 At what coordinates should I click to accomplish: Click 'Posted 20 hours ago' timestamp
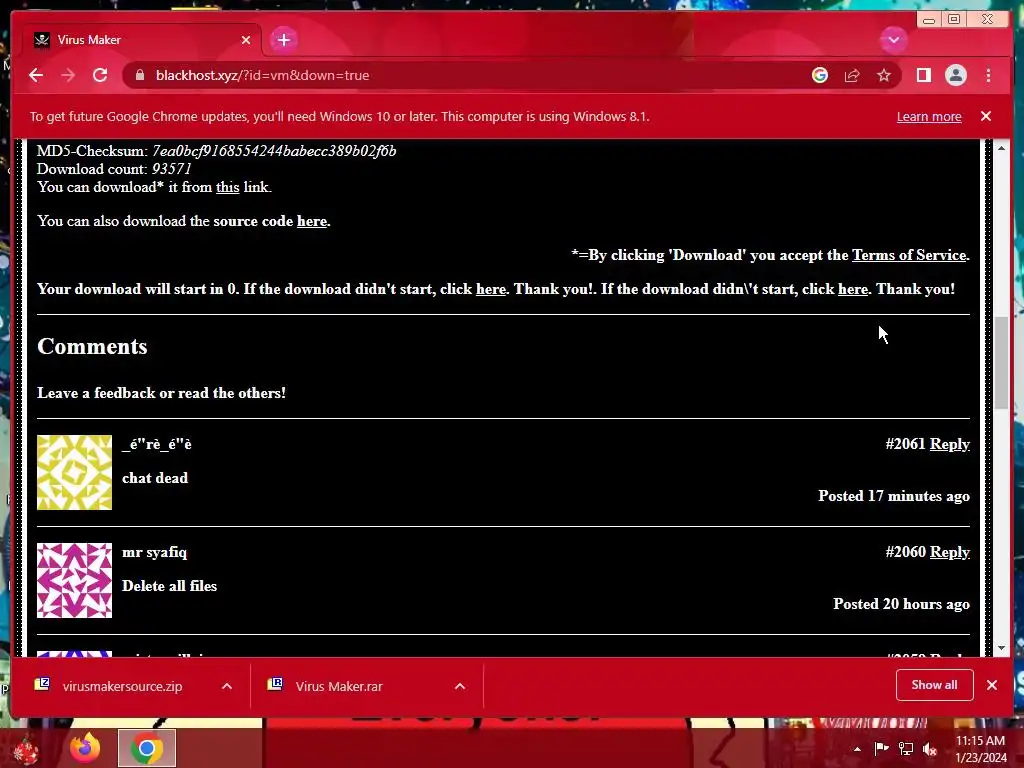coord(901,603)
